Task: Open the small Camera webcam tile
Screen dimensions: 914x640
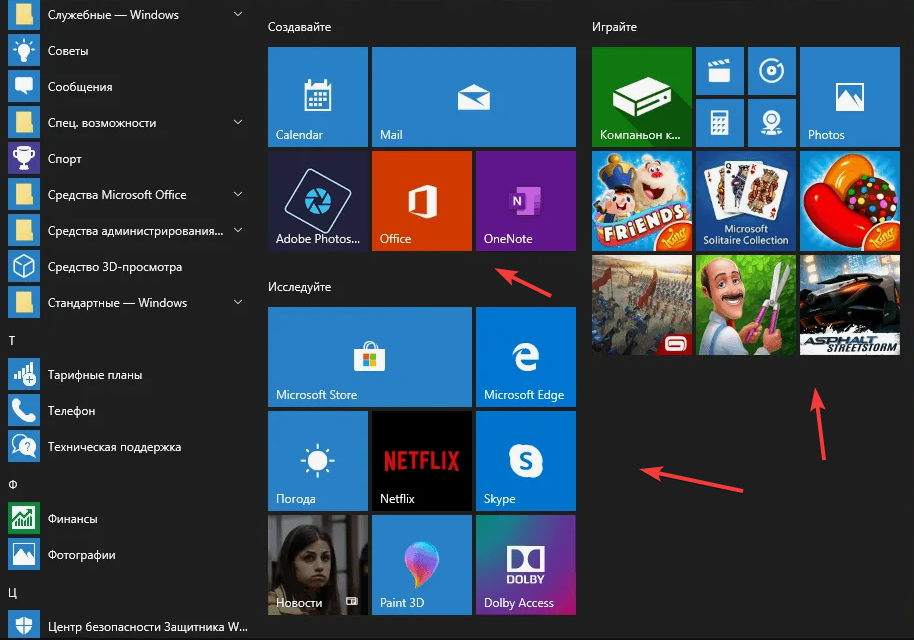Action: pyautogui.click(x=772, y=123)
